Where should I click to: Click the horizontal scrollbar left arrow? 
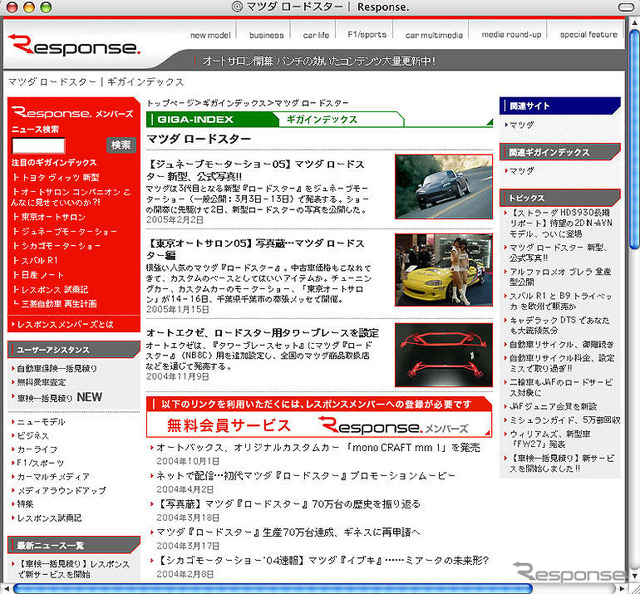(x=6, y=589)
